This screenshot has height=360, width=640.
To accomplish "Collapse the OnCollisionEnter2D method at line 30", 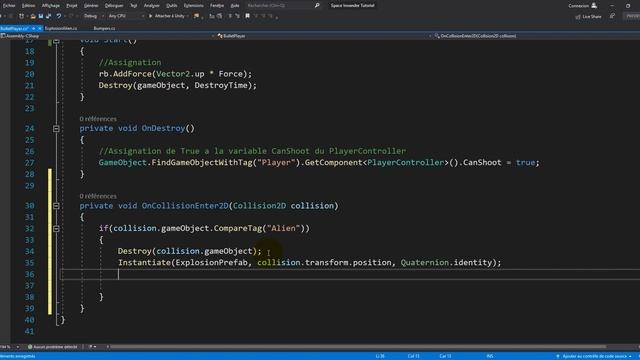I will [x=56, y=206].
